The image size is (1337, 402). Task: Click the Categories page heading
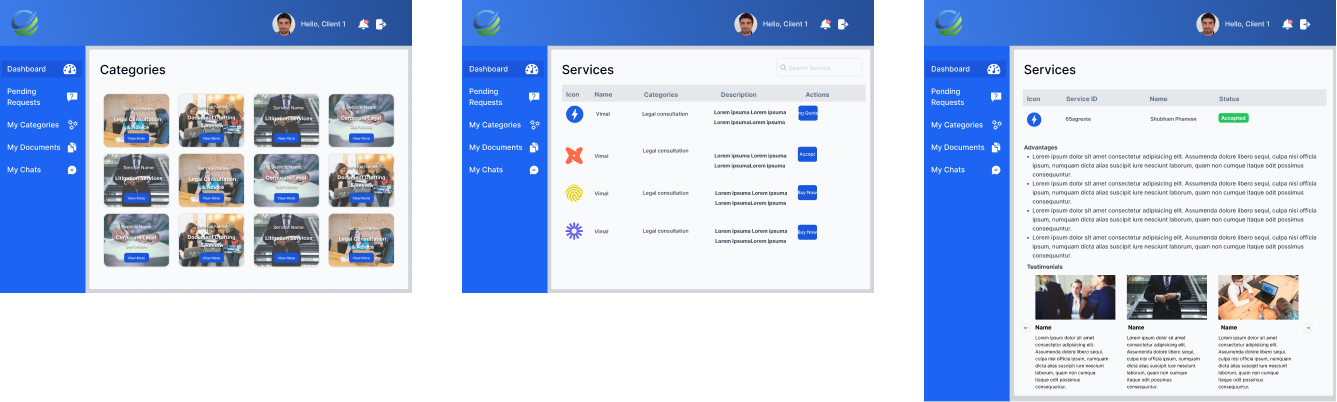[x=133, y=70]
